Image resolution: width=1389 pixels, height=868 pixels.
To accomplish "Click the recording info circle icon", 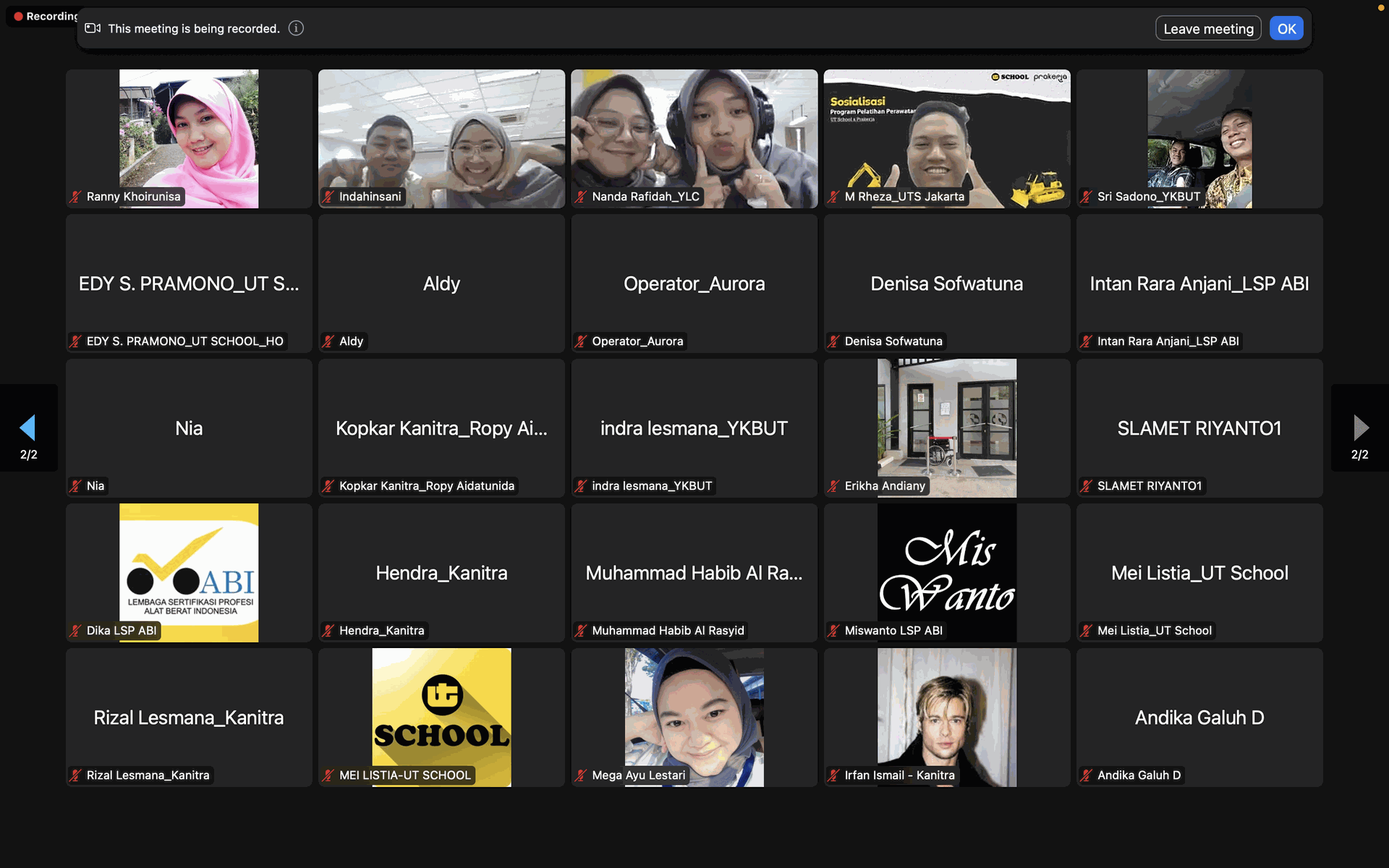I will (296, 28).
